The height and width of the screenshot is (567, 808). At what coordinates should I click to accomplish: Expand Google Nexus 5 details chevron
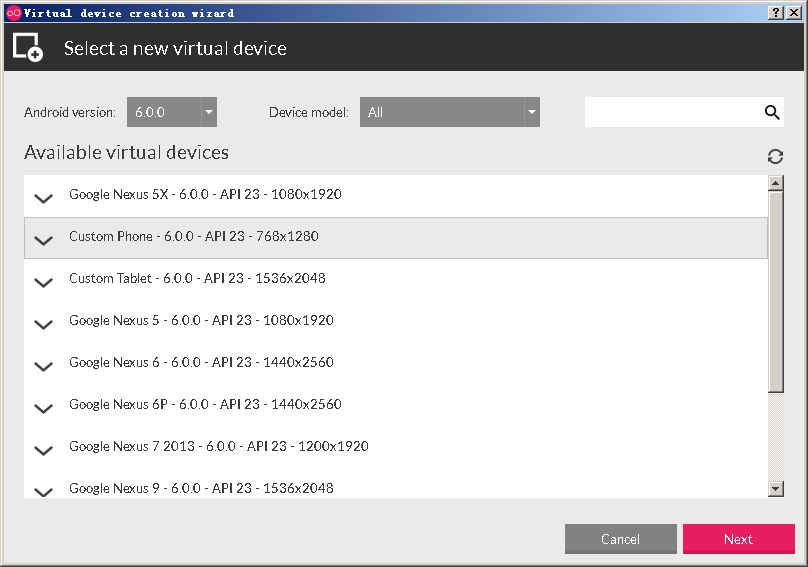pyautogui.click(x=44, y=325)
